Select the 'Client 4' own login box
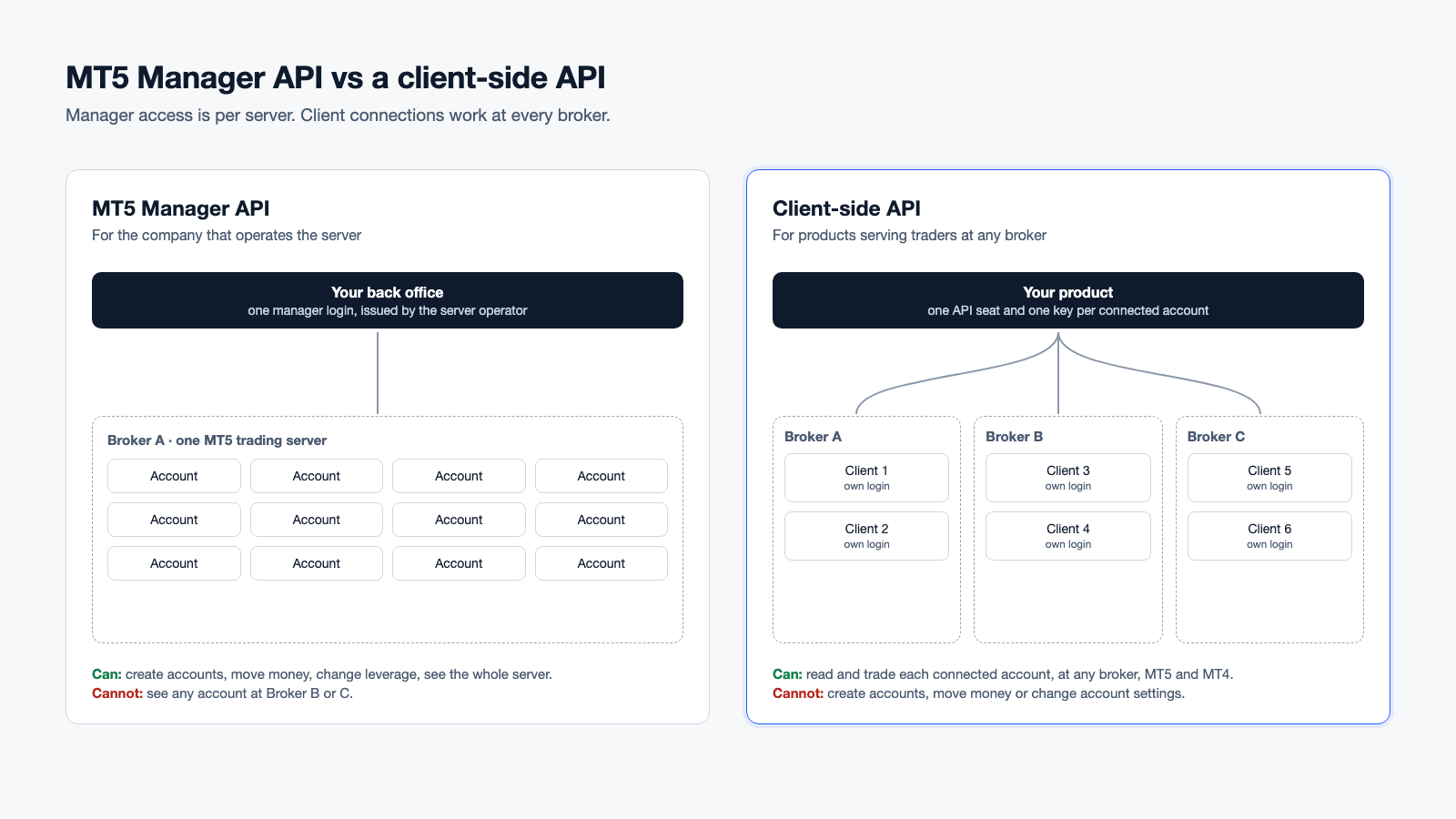Viewport: 1456px width, 819px height. coord(1068,536)
